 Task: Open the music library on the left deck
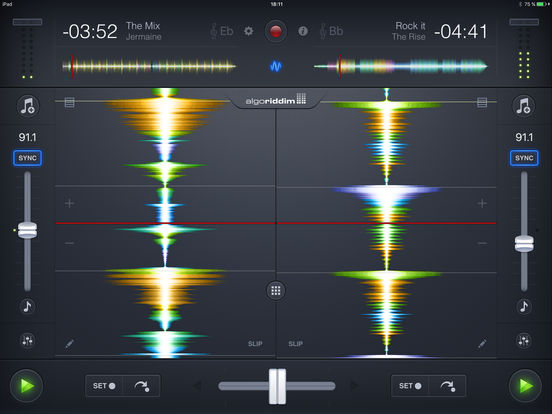pos(28,106)
